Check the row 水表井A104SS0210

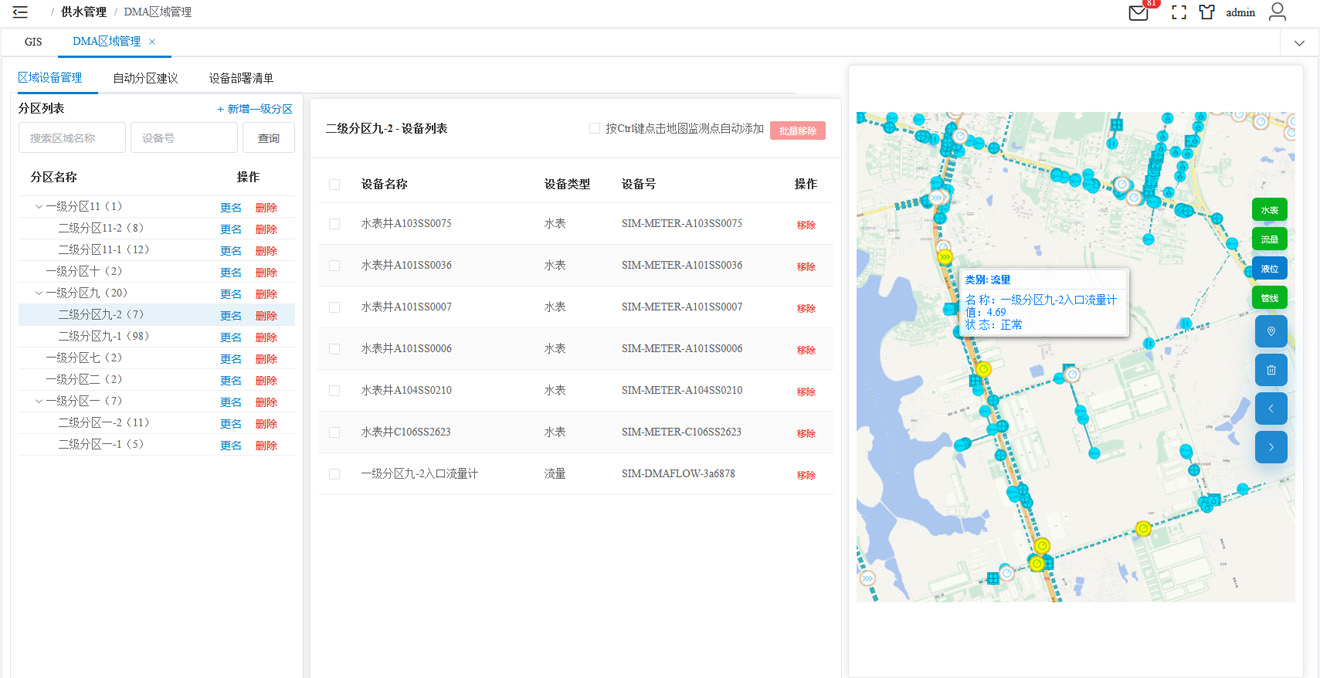tap(335, 391)
